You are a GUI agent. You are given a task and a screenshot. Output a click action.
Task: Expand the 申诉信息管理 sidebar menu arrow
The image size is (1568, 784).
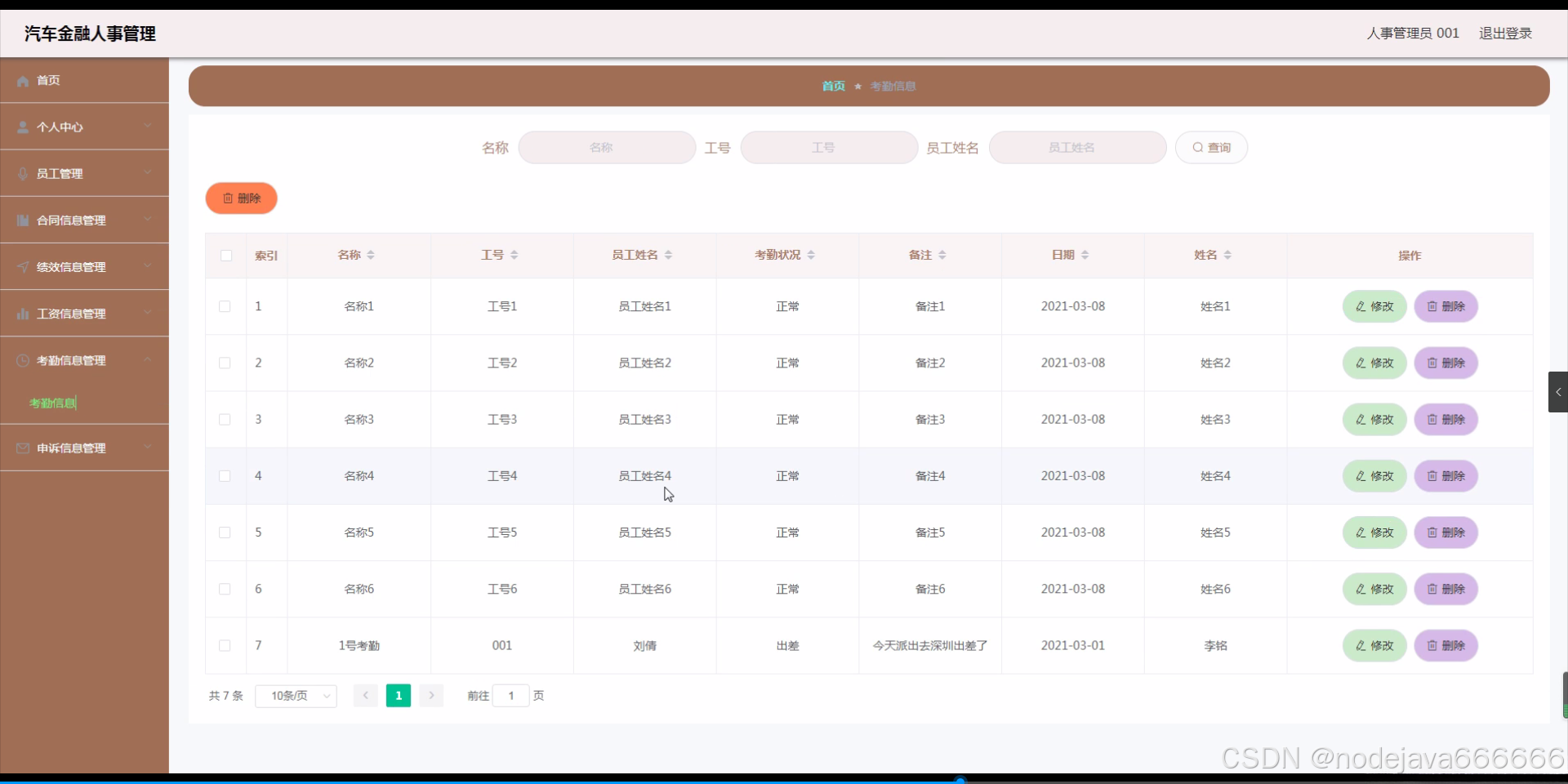tap(148, 447)
